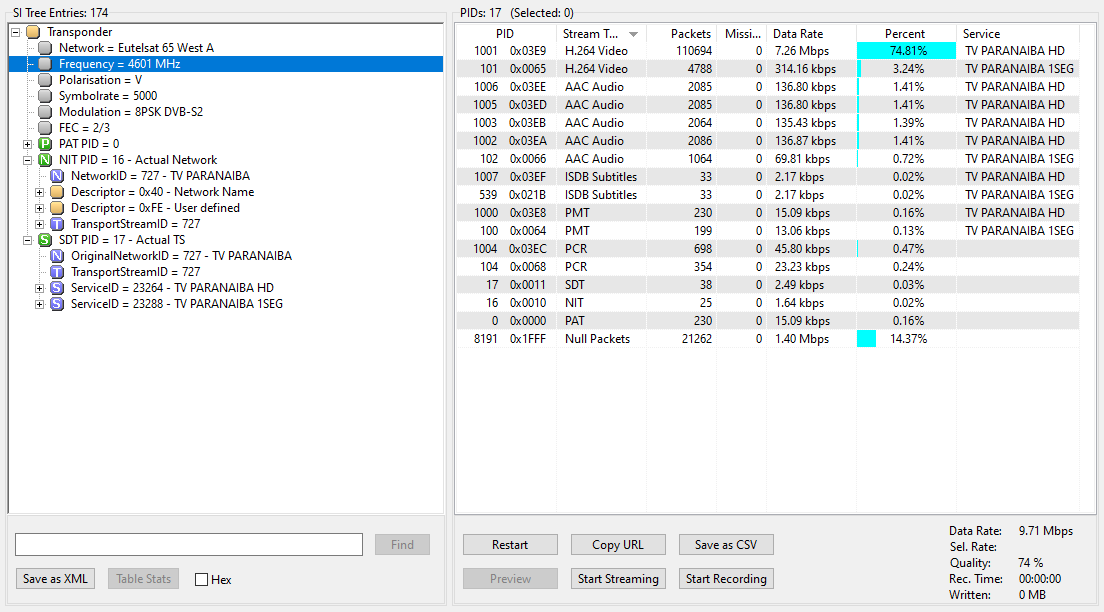1104x612 pixels.
Task: Click the search text field beside Find
Action: click(x=189, y=544)
